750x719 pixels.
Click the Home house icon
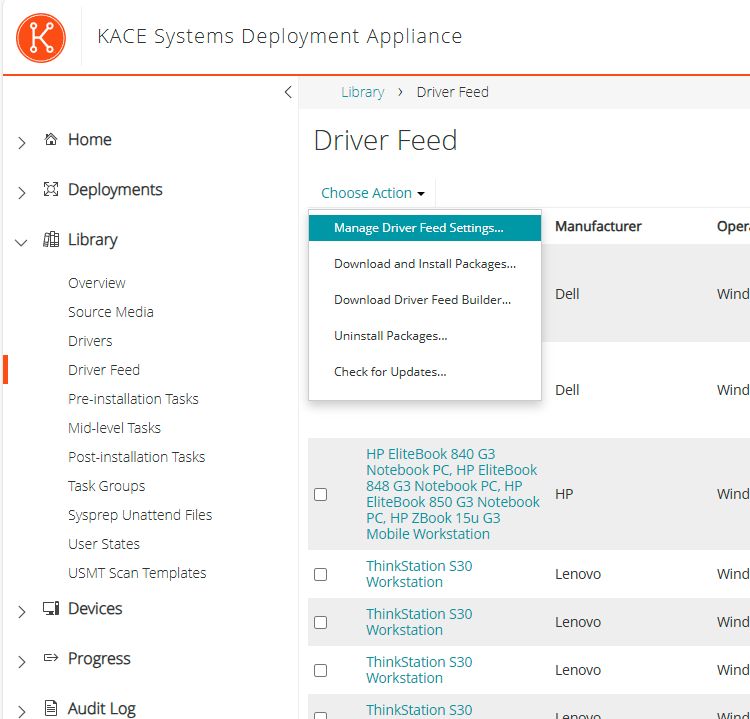coord(51,140)
